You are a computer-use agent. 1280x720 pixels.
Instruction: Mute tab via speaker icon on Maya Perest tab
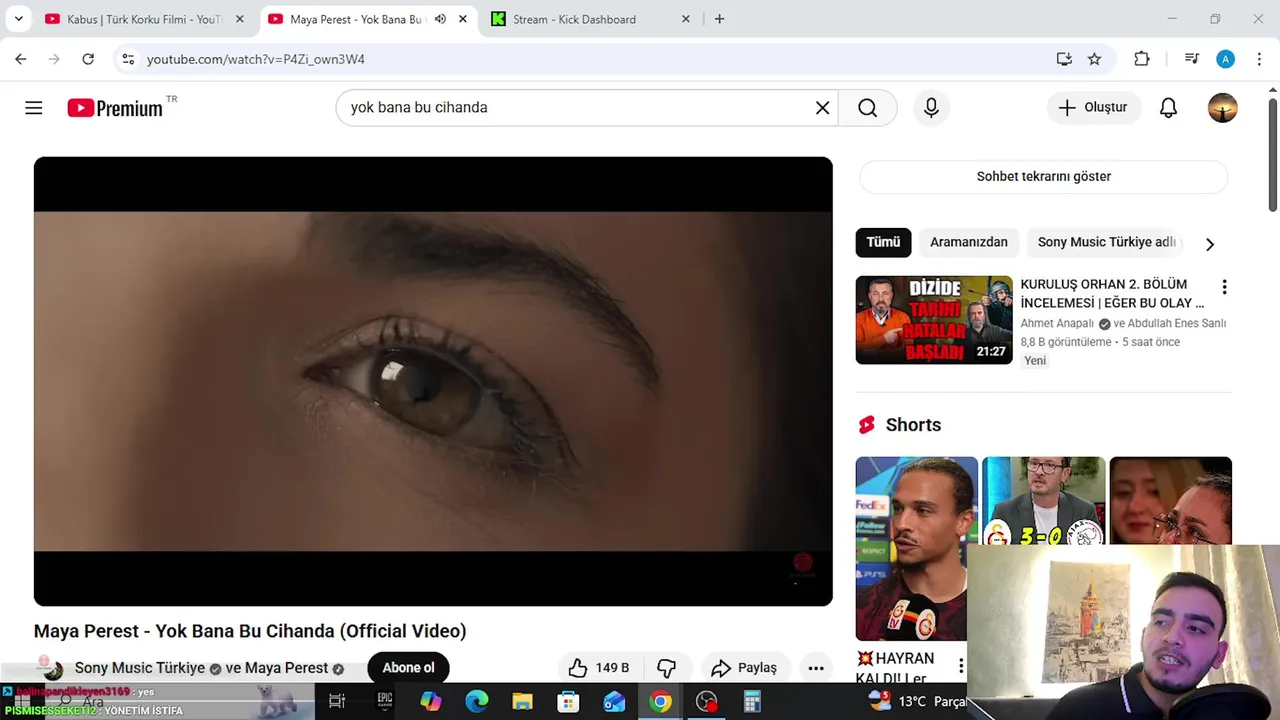(x=440, y=19)
